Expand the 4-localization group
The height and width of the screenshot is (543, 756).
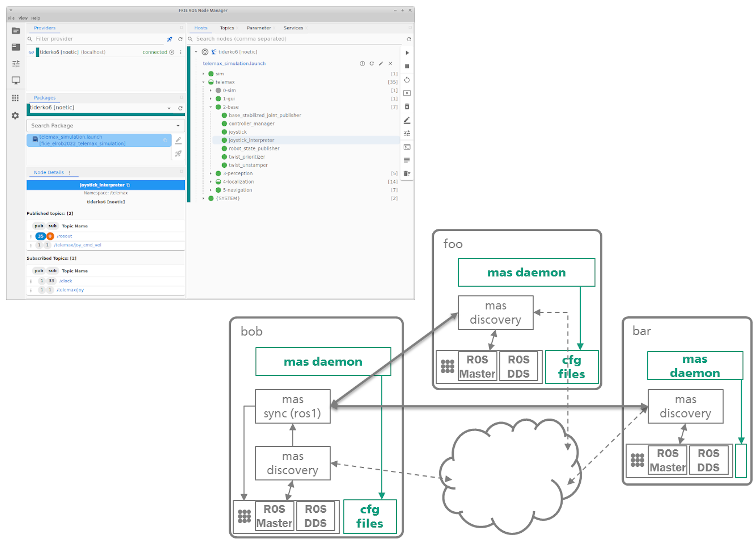(211, 182)
